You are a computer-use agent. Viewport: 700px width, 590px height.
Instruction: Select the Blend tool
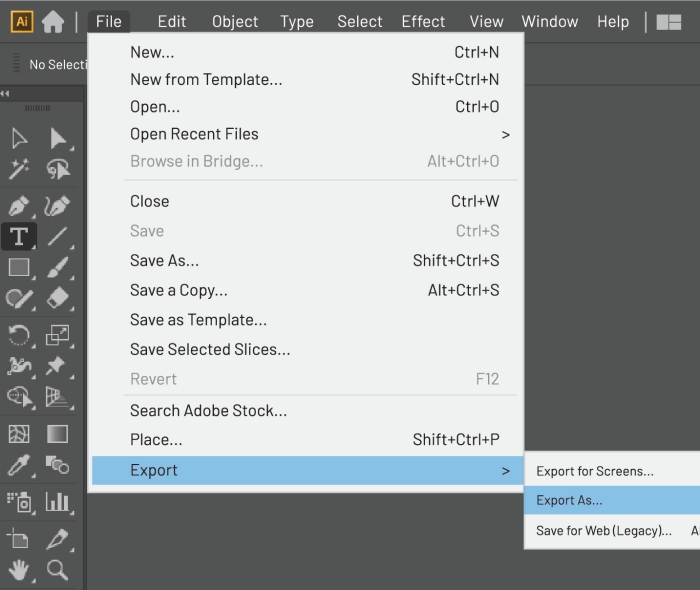click(58, 465)
